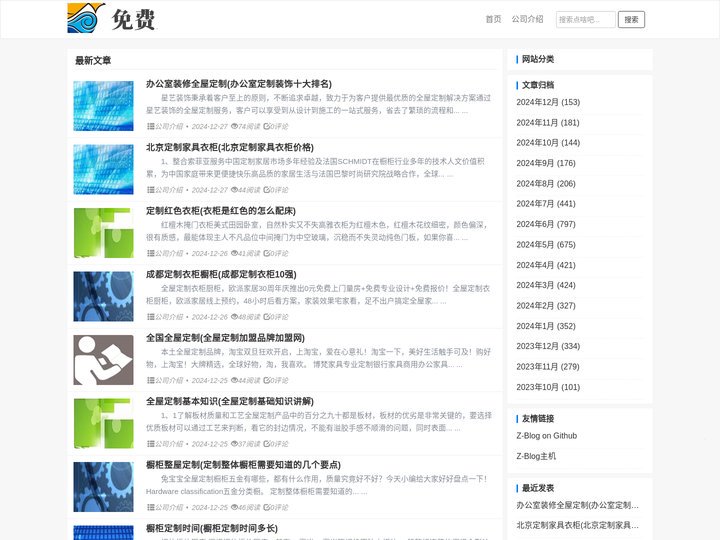Click the site logo with wave icon
The width and height of the screenshot is (720, 540).
[x=112, y=18]
